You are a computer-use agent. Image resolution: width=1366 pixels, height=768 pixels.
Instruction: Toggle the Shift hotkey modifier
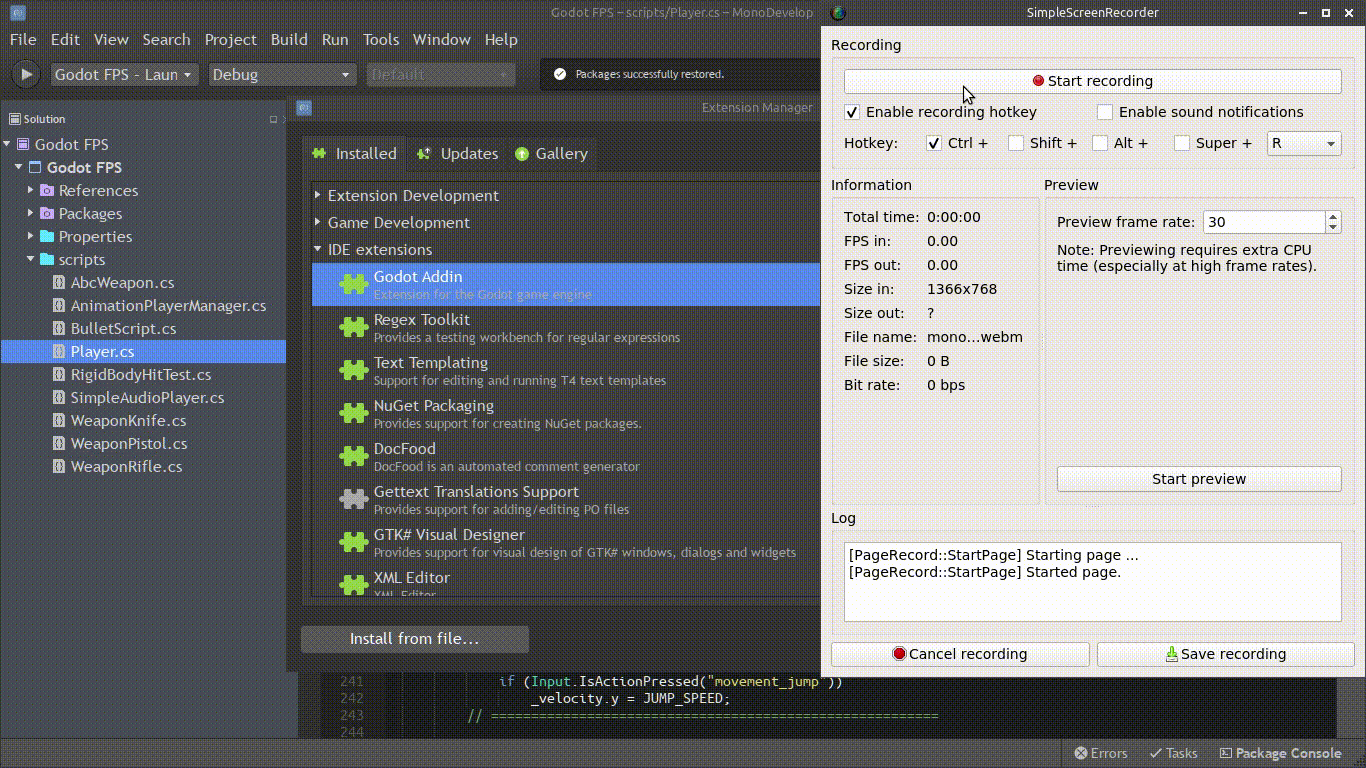1015,143
